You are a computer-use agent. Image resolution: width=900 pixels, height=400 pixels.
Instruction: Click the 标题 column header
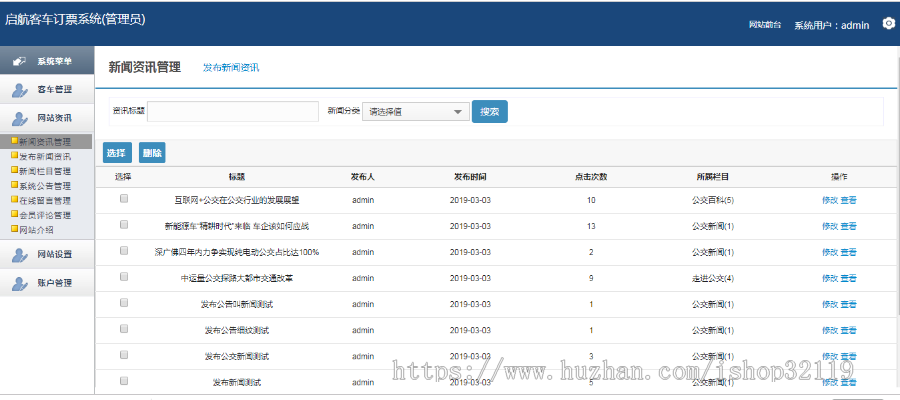pyautogui.click(x=237, y=177)
